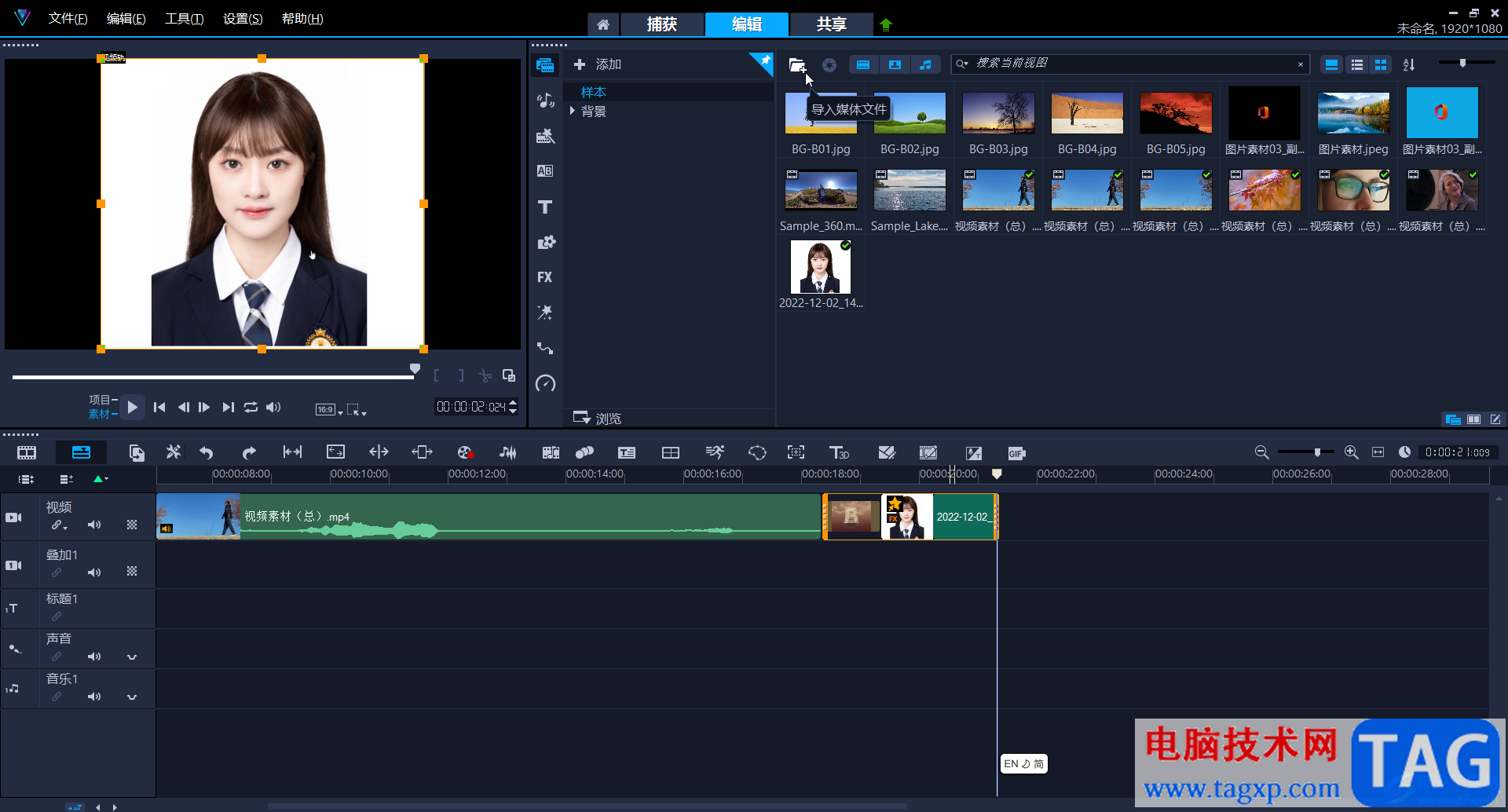Mute the 视频 track
1508x812 pixels.
(x=94, y=525)
